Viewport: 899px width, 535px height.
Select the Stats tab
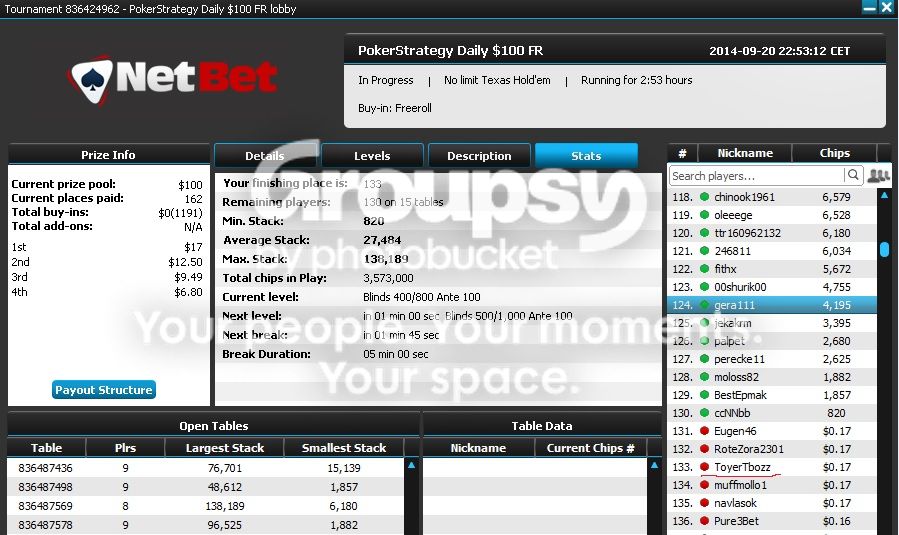coord(586,156)
